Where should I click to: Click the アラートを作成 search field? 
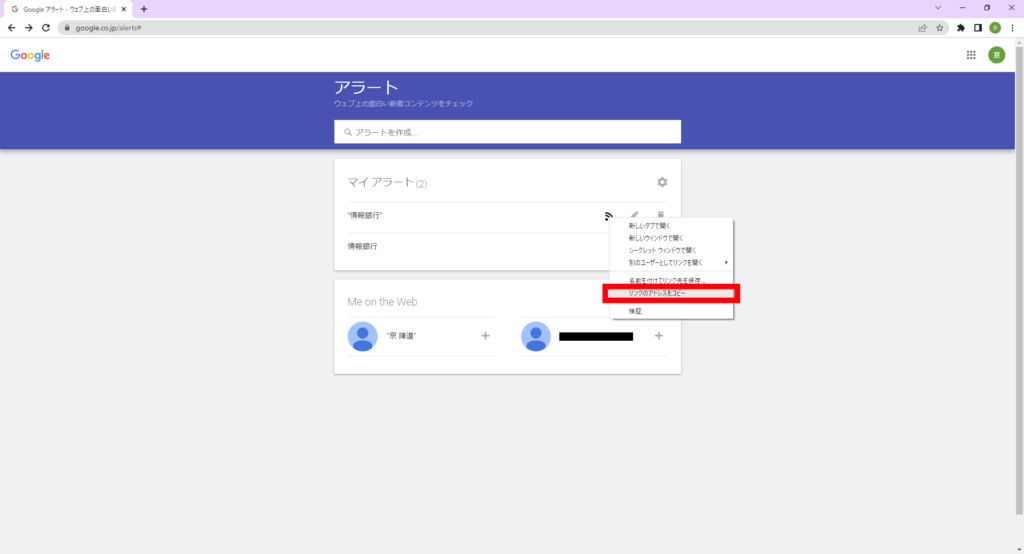click(507, 132)
